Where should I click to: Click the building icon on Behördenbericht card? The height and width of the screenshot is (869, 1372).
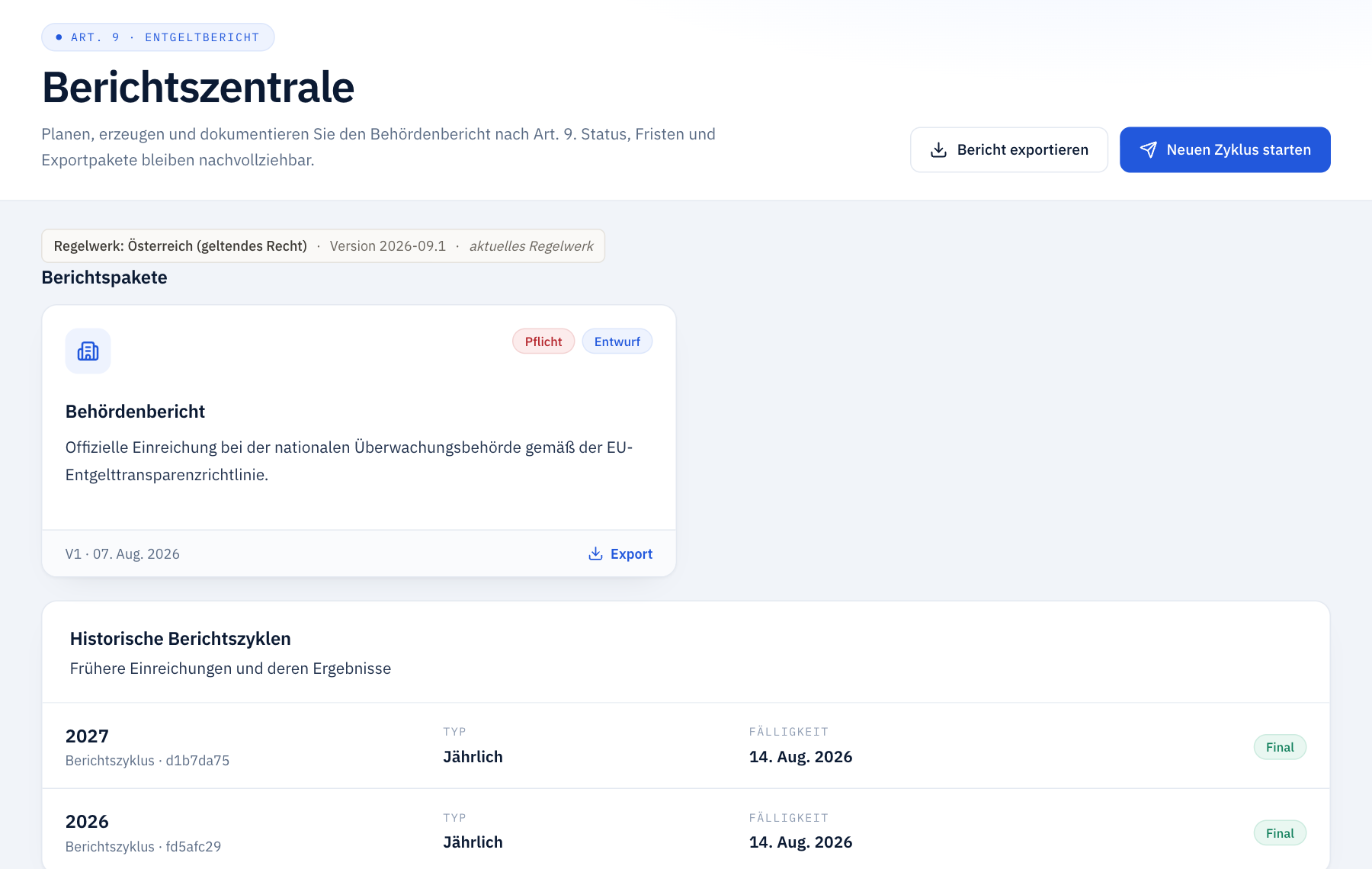click(88, 351)
